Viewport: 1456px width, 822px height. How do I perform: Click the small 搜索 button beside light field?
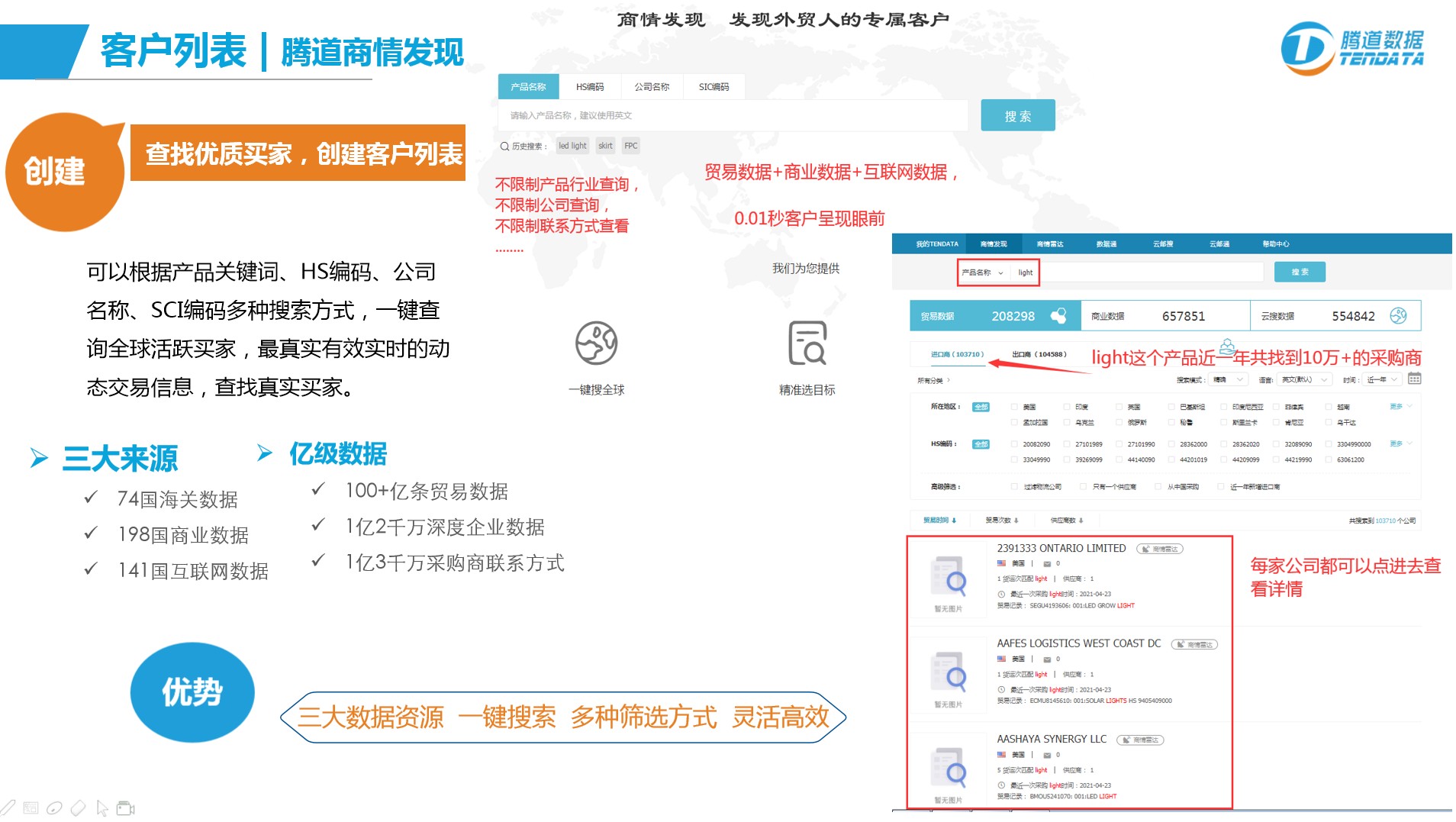1300,272
